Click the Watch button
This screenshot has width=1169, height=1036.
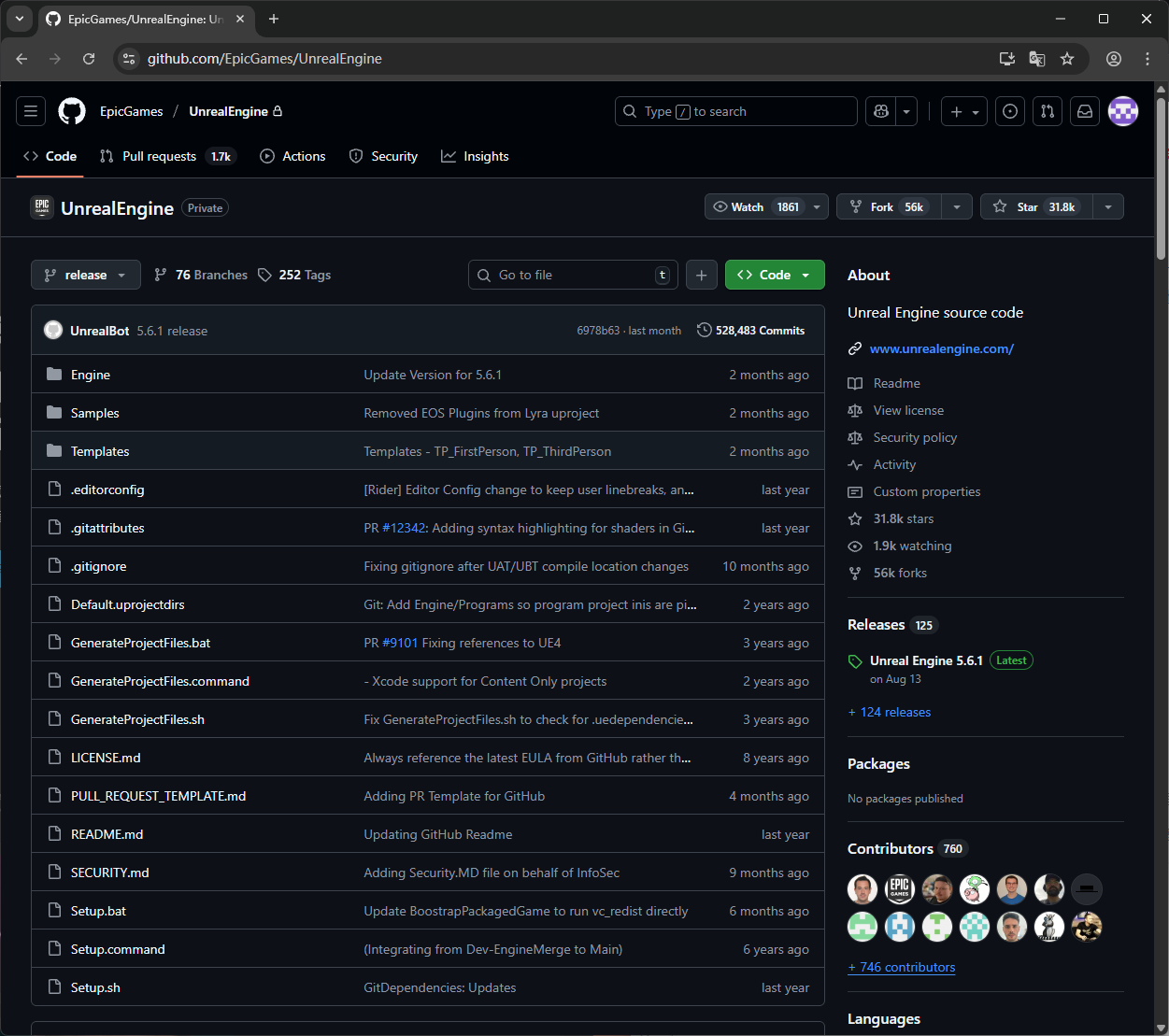click(x=756, y=206)
